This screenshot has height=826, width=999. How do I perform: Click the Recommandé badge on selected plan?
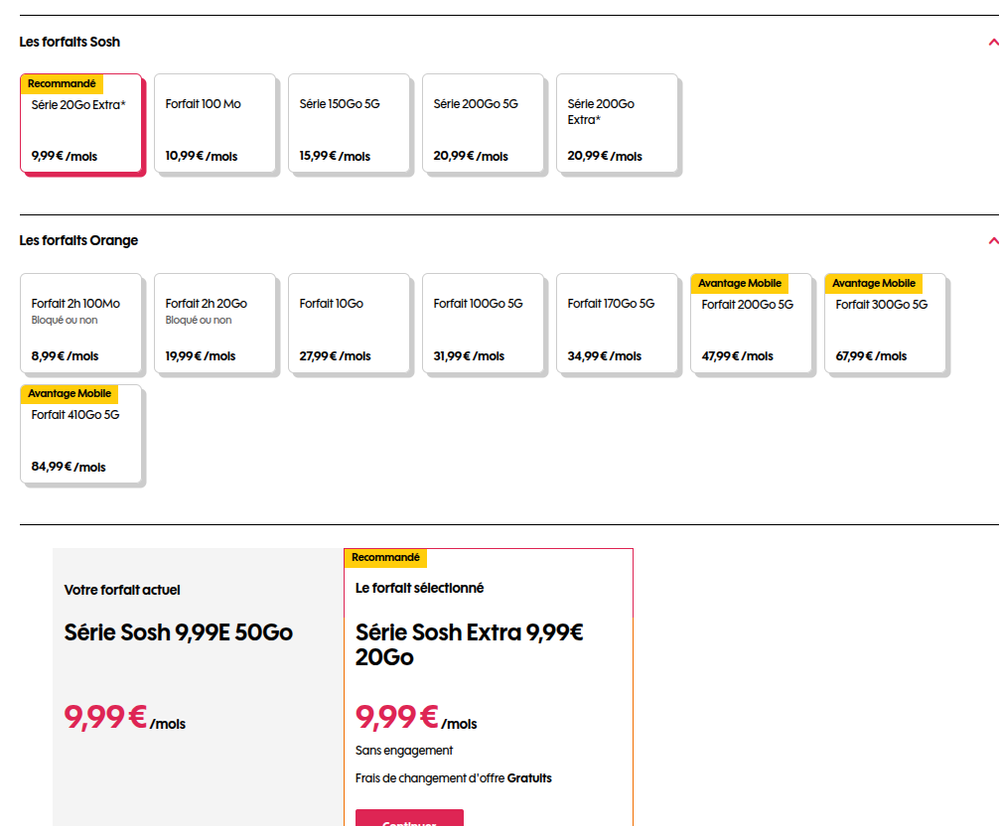click(x=386, y=558)
